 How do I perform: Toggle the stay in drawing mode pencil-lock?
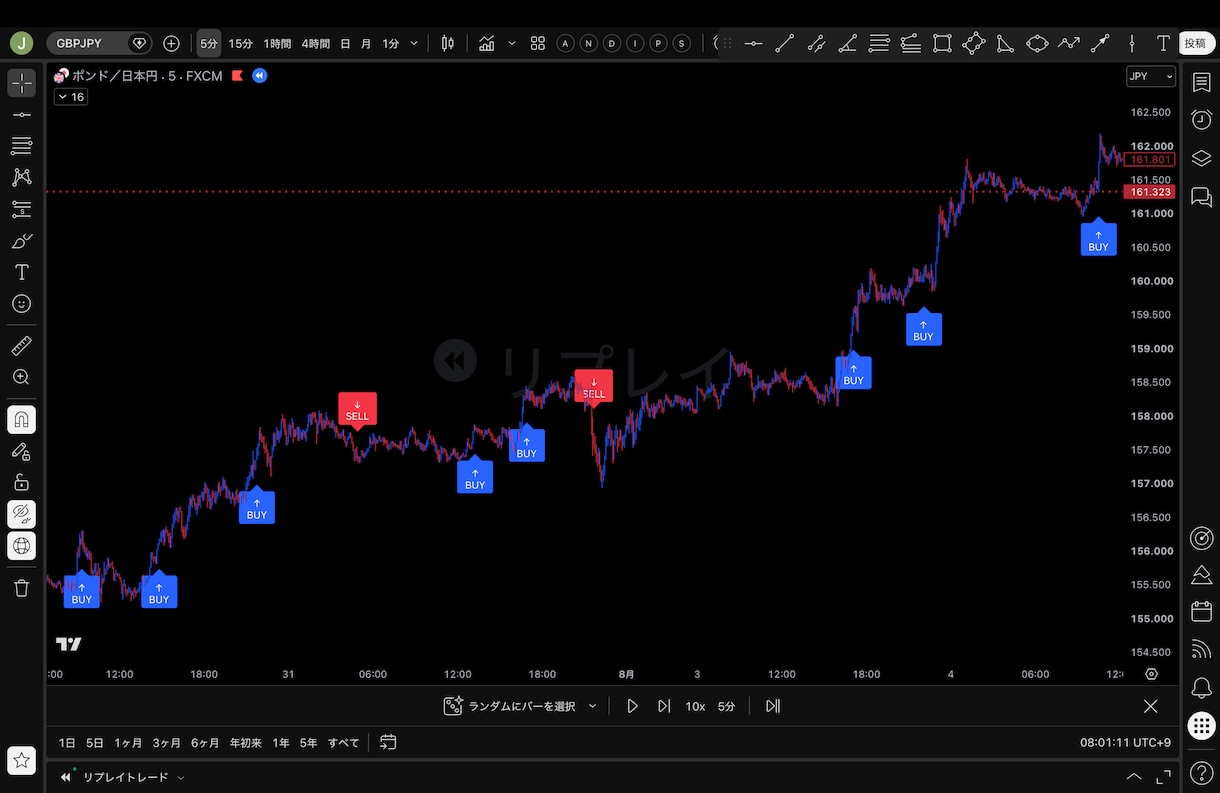21,451
